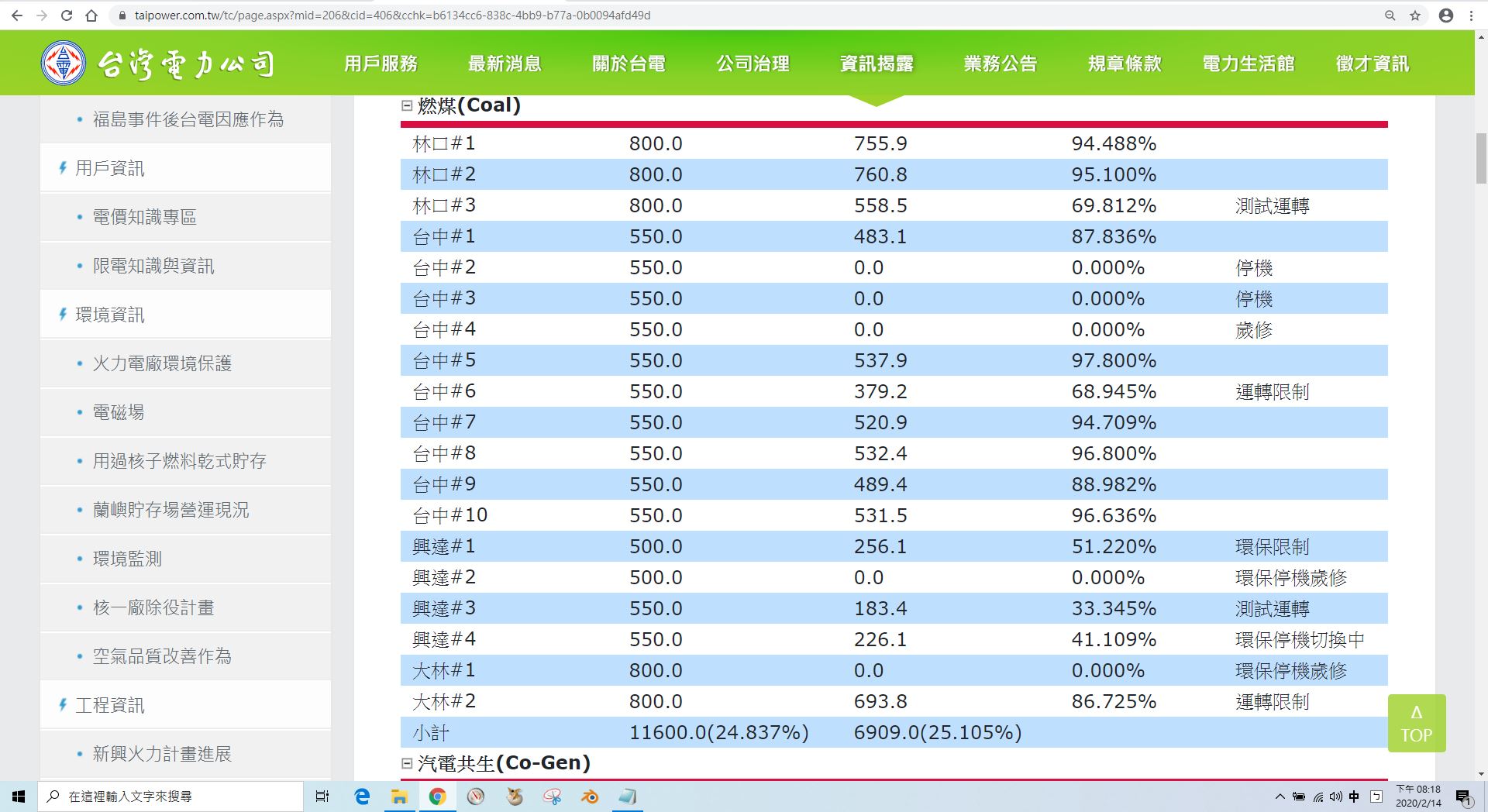Go back with the browser back arrow
Screen dimensions: 1488x812
click(19, 15)
